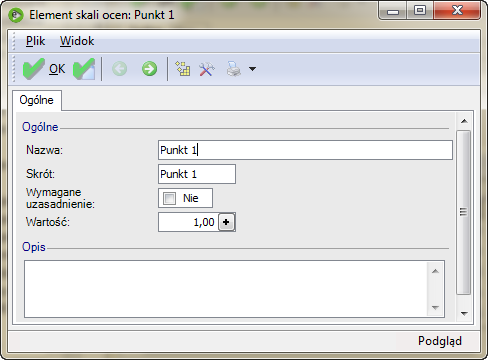Click into the Nazwa text field

click(x=305, y=150)
